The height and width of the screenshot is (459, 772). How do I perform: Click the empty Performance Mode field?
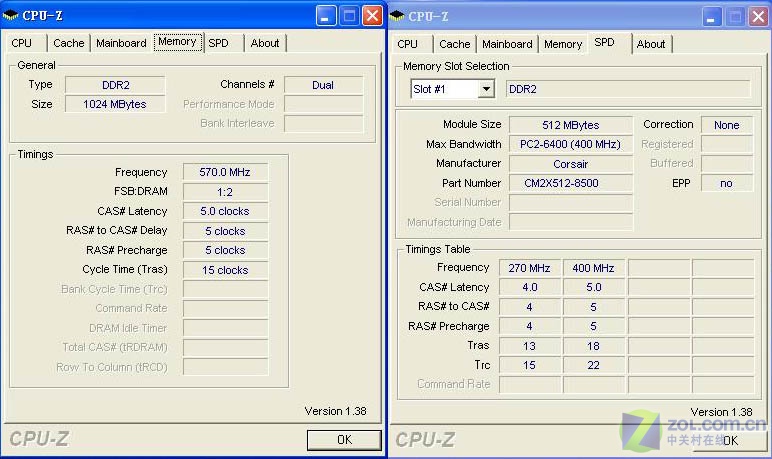[323, 104]
